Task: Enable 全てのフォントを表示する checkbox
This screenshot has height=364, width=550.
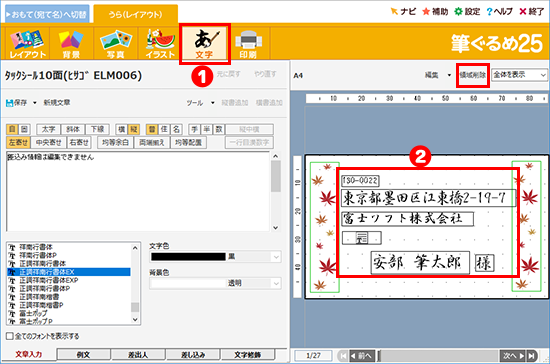Action: coord(10,336)
